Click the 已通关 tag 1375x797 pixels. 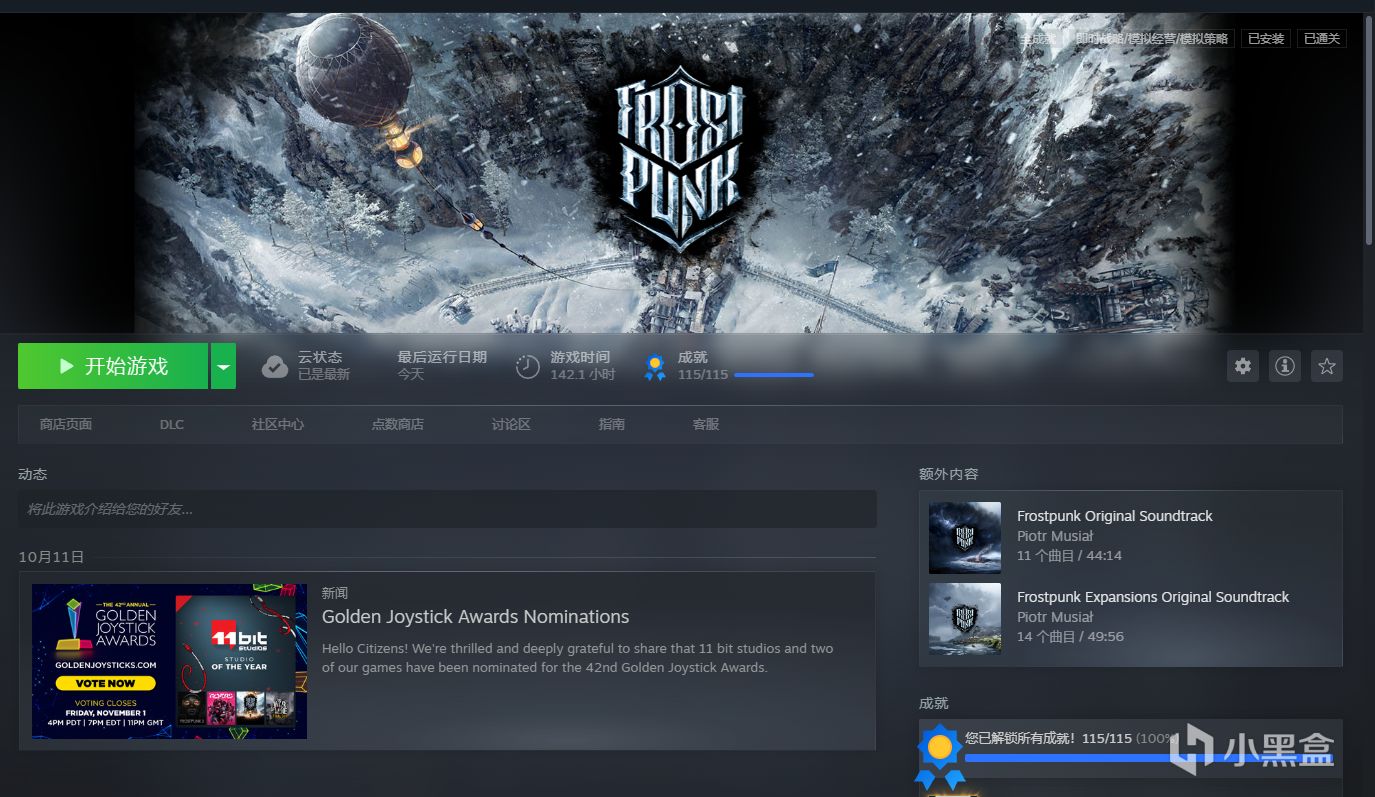coord(1322,39)
